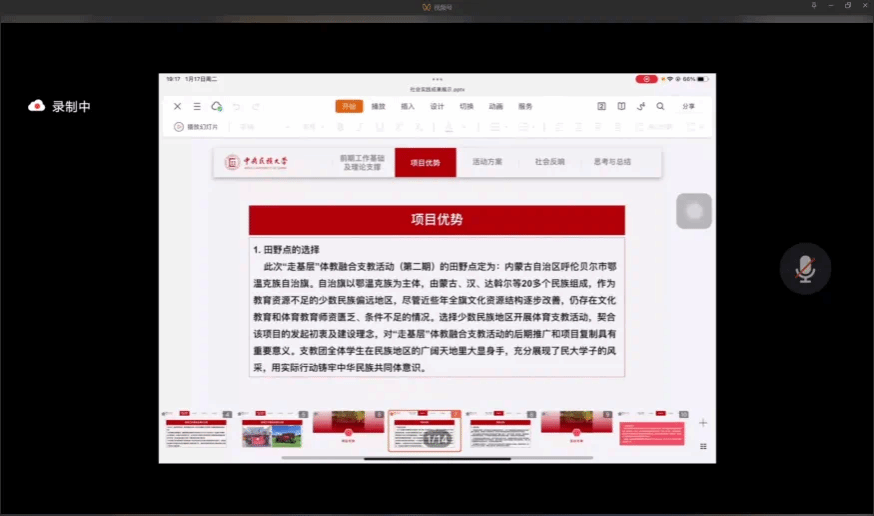Click the undo arrow
The height and width of the screenshot is (516, 874).
coord(237,106)
